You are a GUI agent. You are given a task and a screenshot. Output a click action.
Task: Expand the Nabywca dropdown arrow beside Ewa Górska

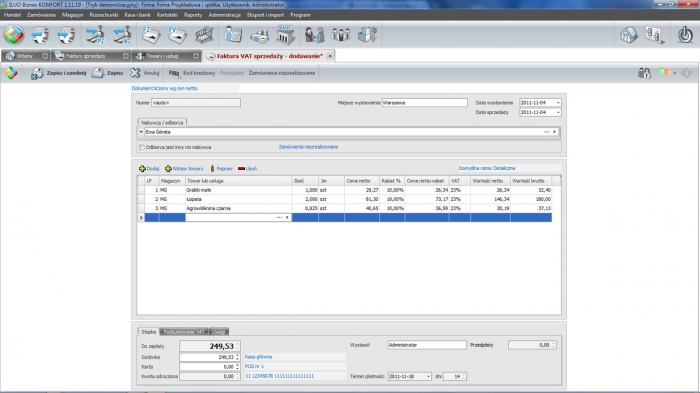tap(141, 132)
